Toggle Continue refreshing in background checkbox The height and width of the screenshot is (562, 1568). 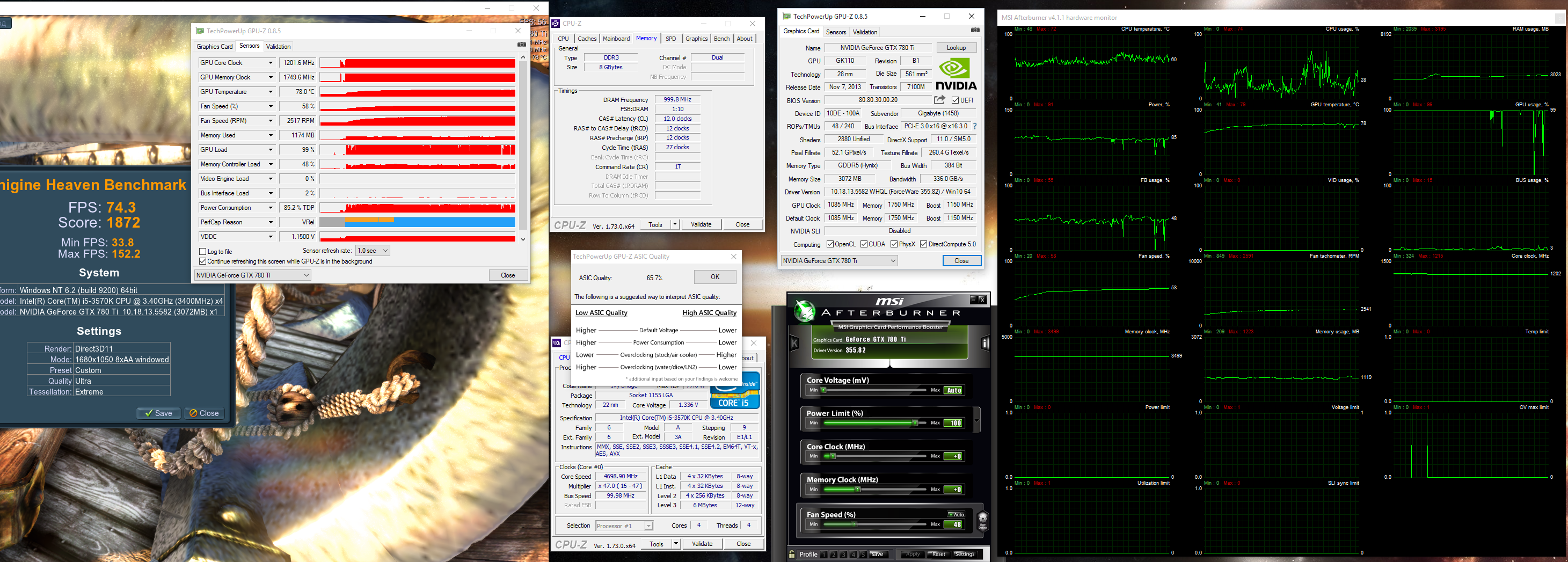(203, 261)
